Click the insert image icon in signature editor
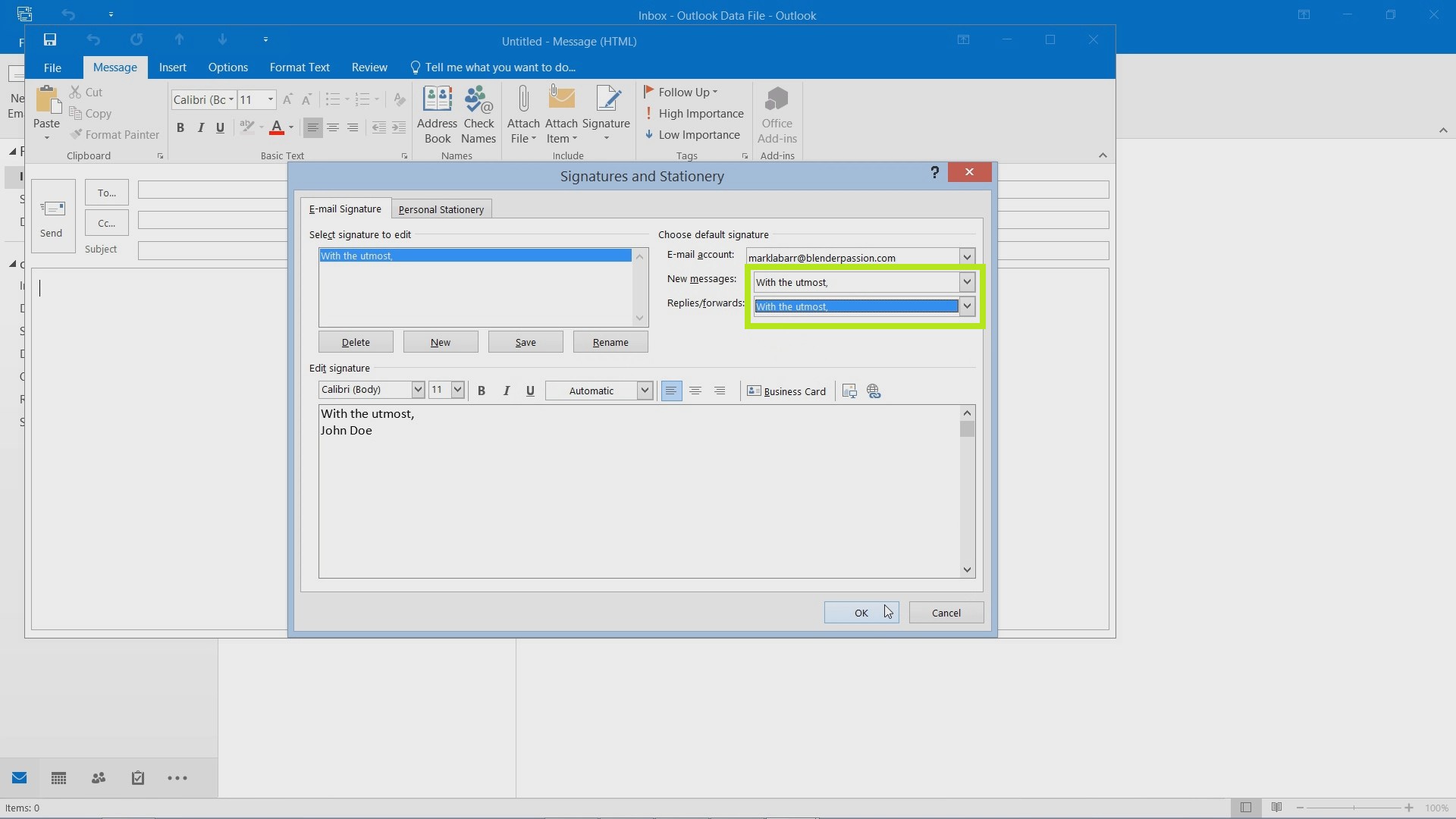The height and width of the screenshot is (819, 1456). point(849,390)
